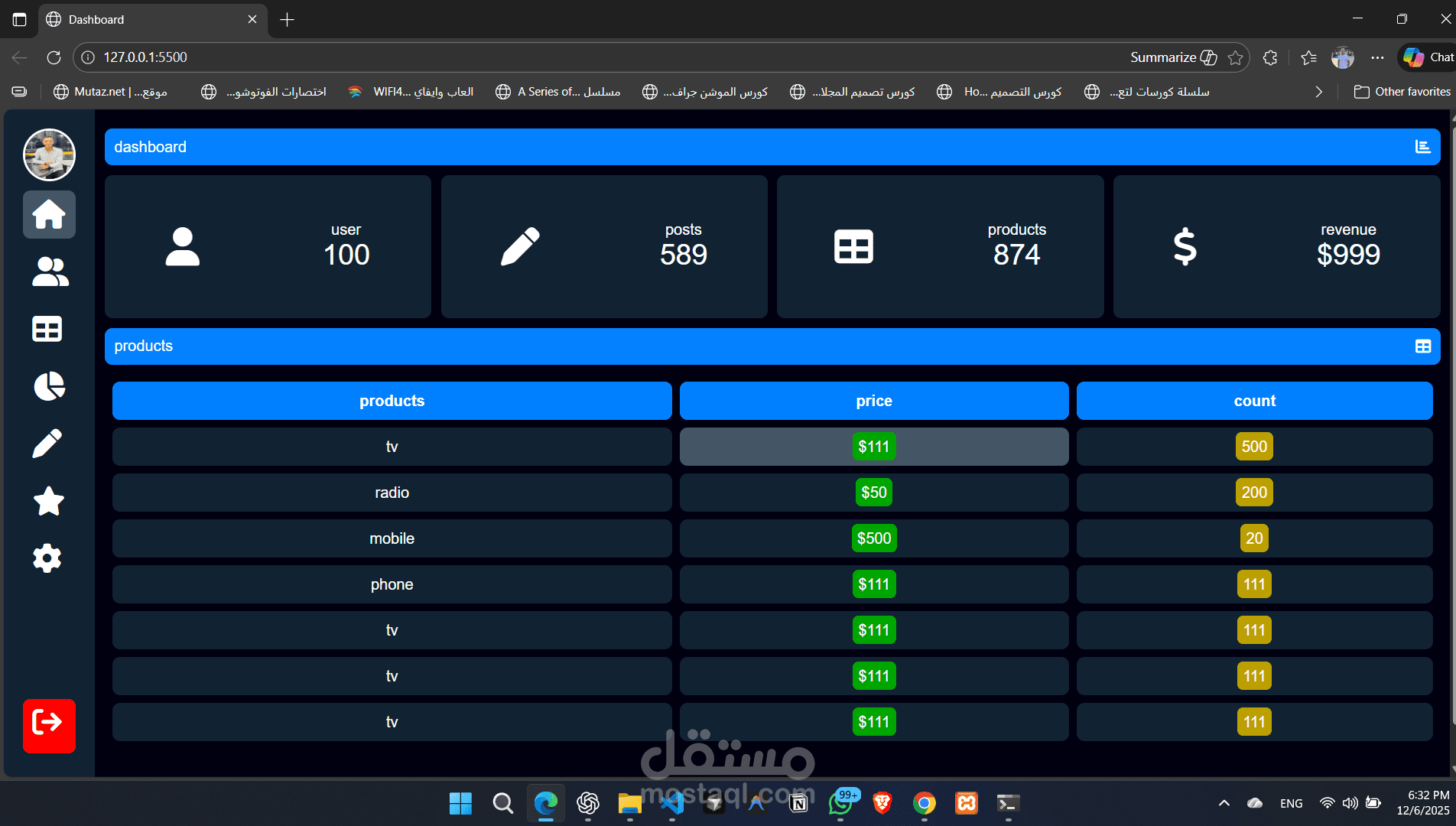This screenshot has width=1456, height=826.
Task: Launch ChatGPT from the taskbar
Action: tap(588, 804)
